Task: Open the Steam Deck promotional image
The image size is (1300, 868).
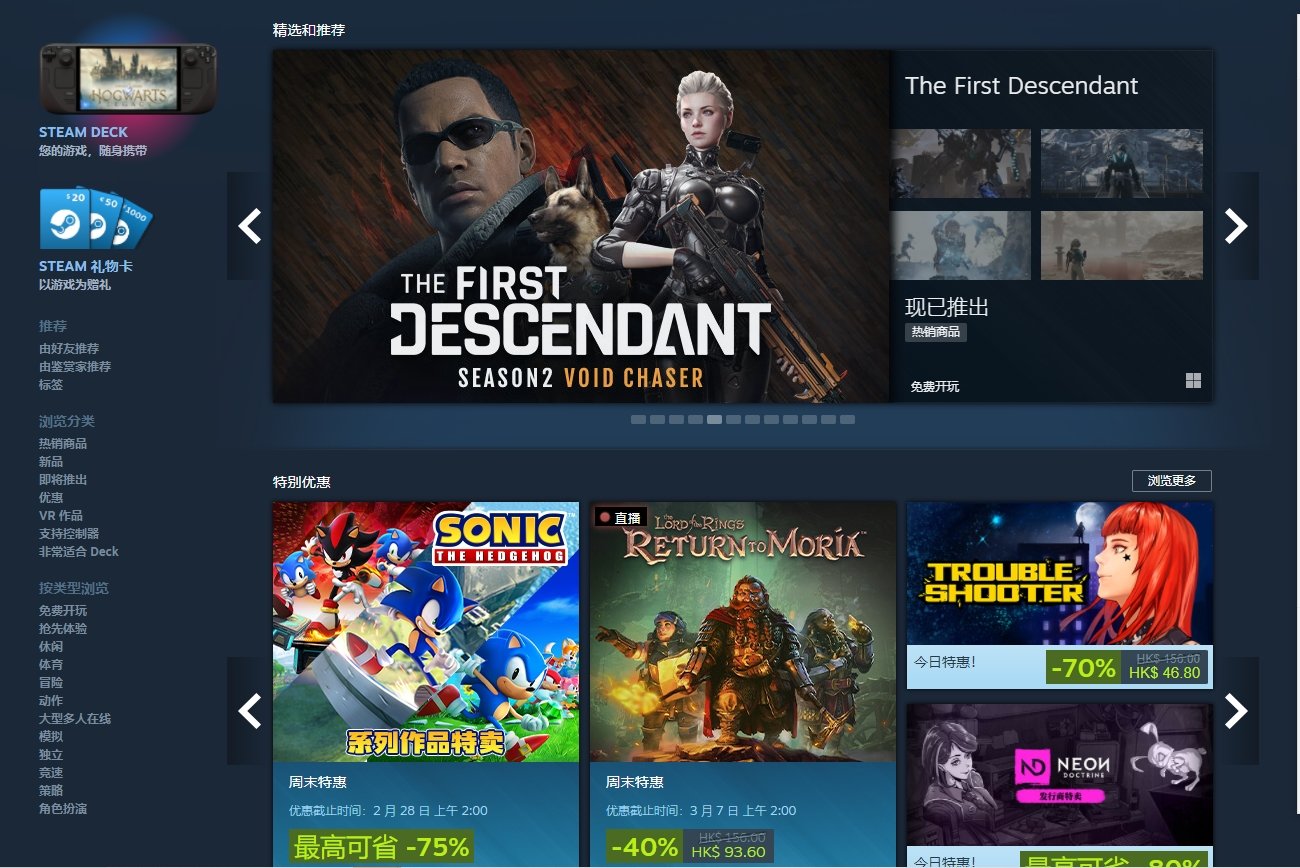Action: coord(128,79)
